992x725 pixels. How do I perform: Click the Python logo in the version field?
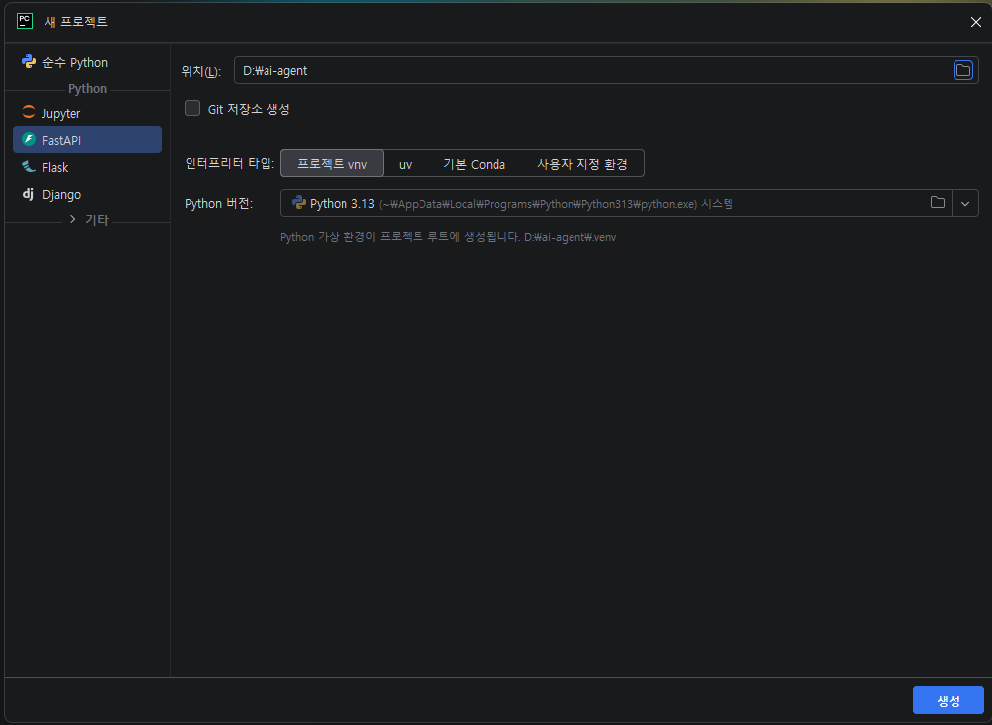pos(298,203)
